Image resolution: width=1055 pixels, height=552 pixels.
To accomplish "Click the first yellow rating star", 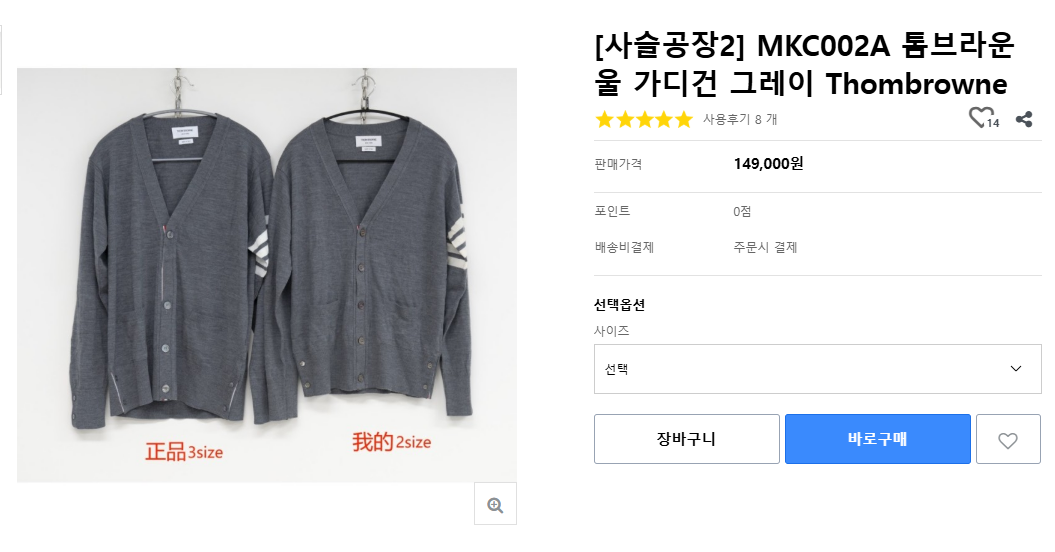I will (605, 120).
